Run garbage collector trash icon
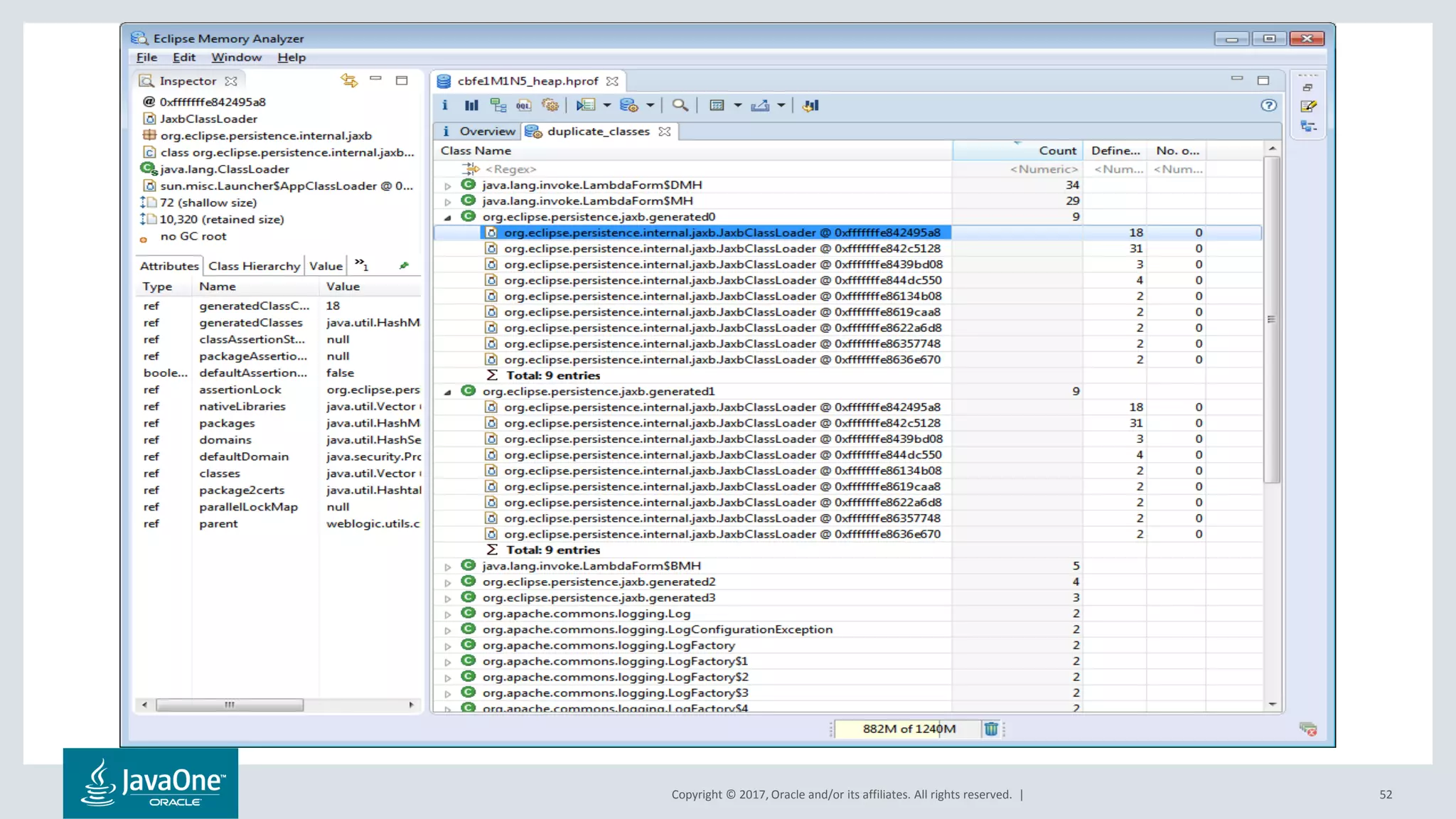Screen dimensions: 1456x819 point(991,729)
